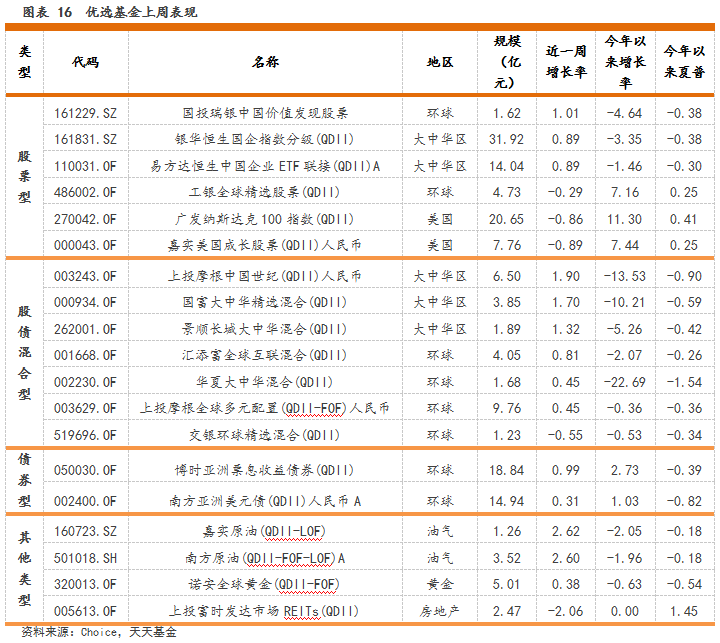Image resolution: width=720 pixels, height=643 pixels.
Task: Click fund code 161229.SZ
Action: 85,113
